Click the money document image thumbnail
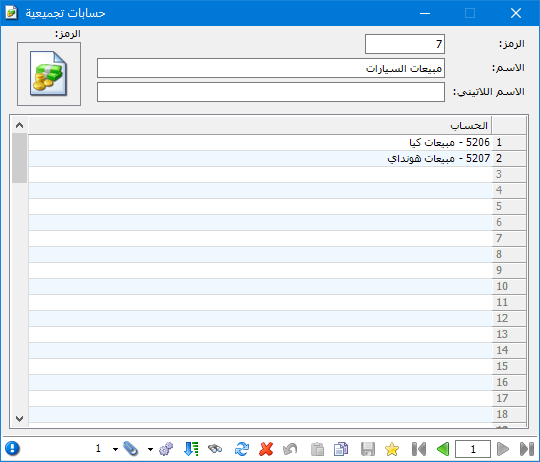The image size is (540, 462). tap(49, 74)
